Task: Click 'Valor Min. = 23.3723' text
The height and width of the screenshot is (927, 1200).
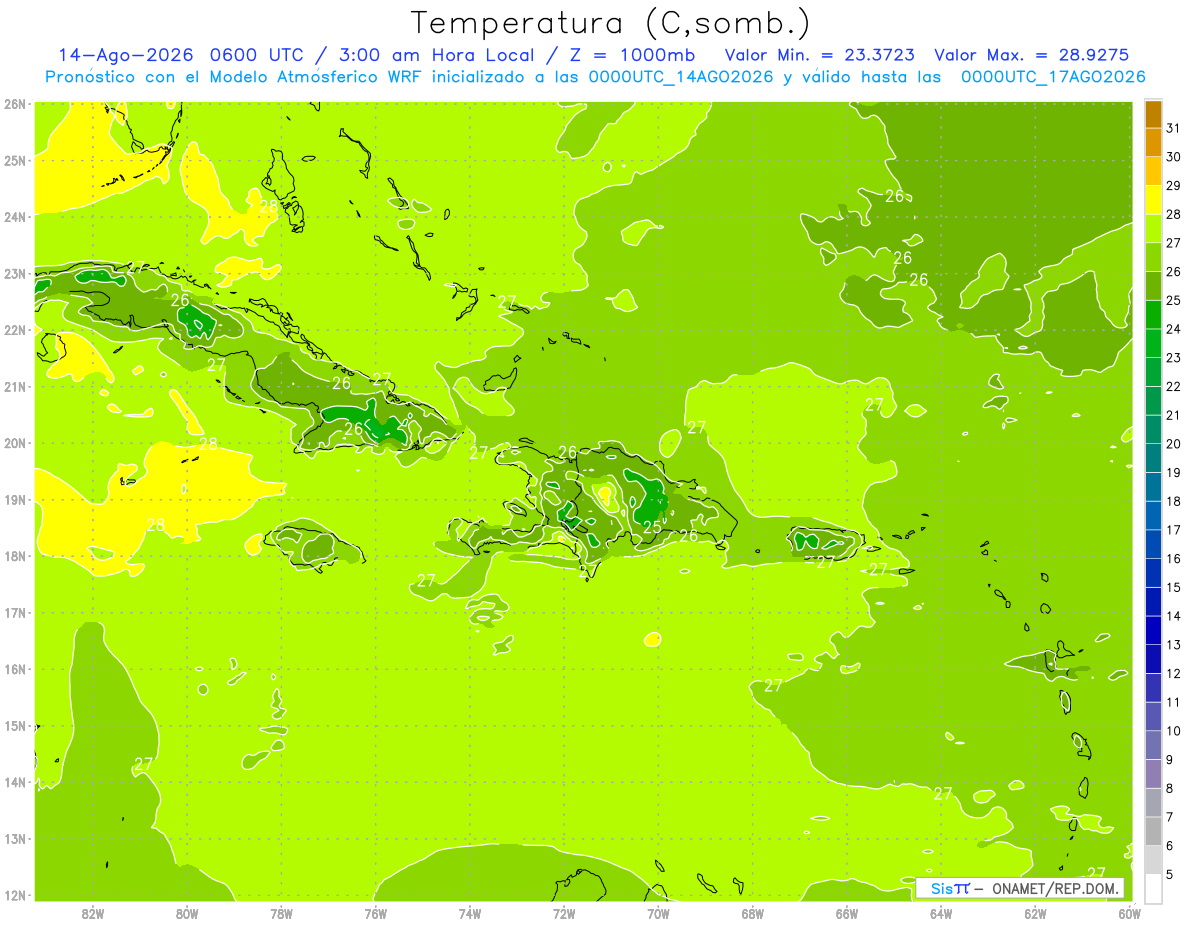Action: click(820, 55)
